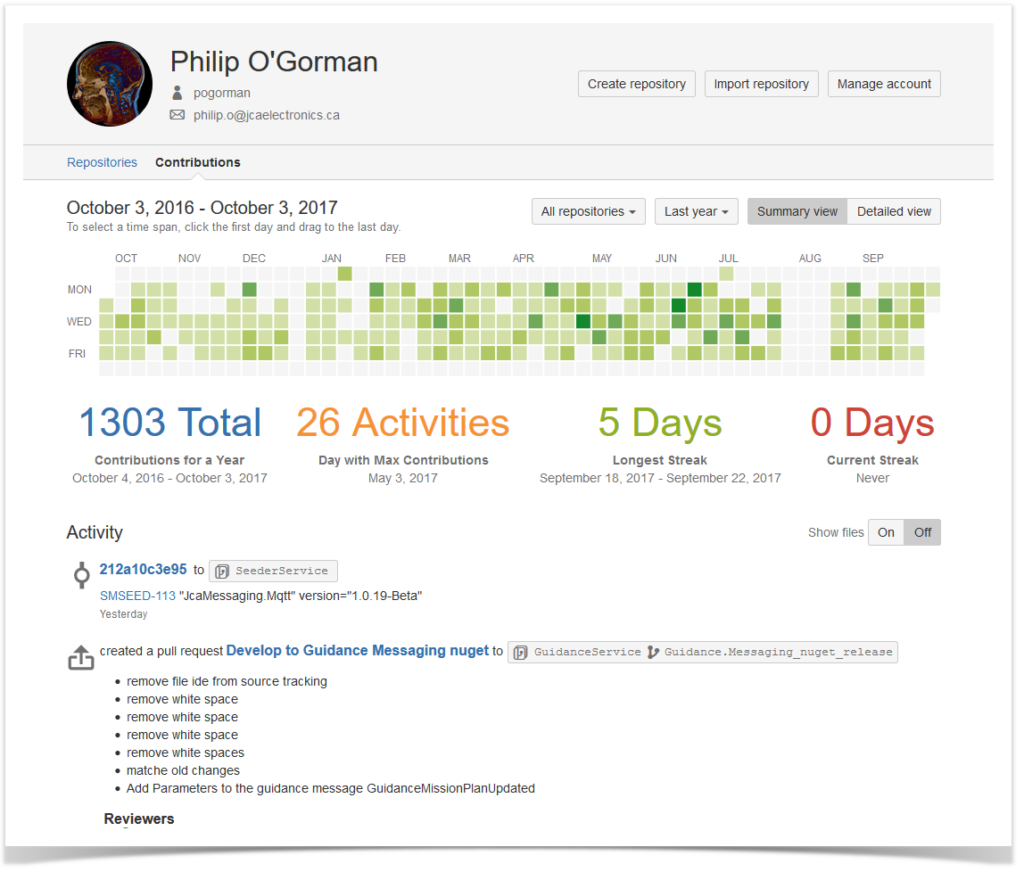This screenshot has height=872, width=1024.
Task: Click the pull request icon in the activity feed
Action: pyautogui.click(x=81, y=657)
